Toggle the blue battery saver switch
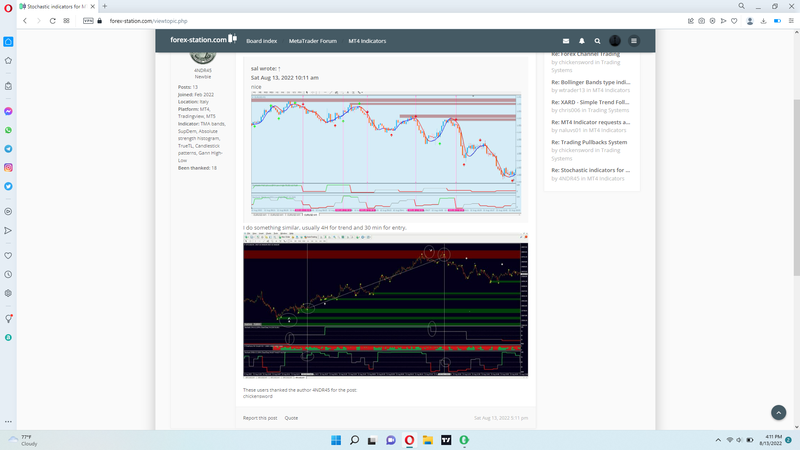The image size is (800, 450). click(778, 21)
